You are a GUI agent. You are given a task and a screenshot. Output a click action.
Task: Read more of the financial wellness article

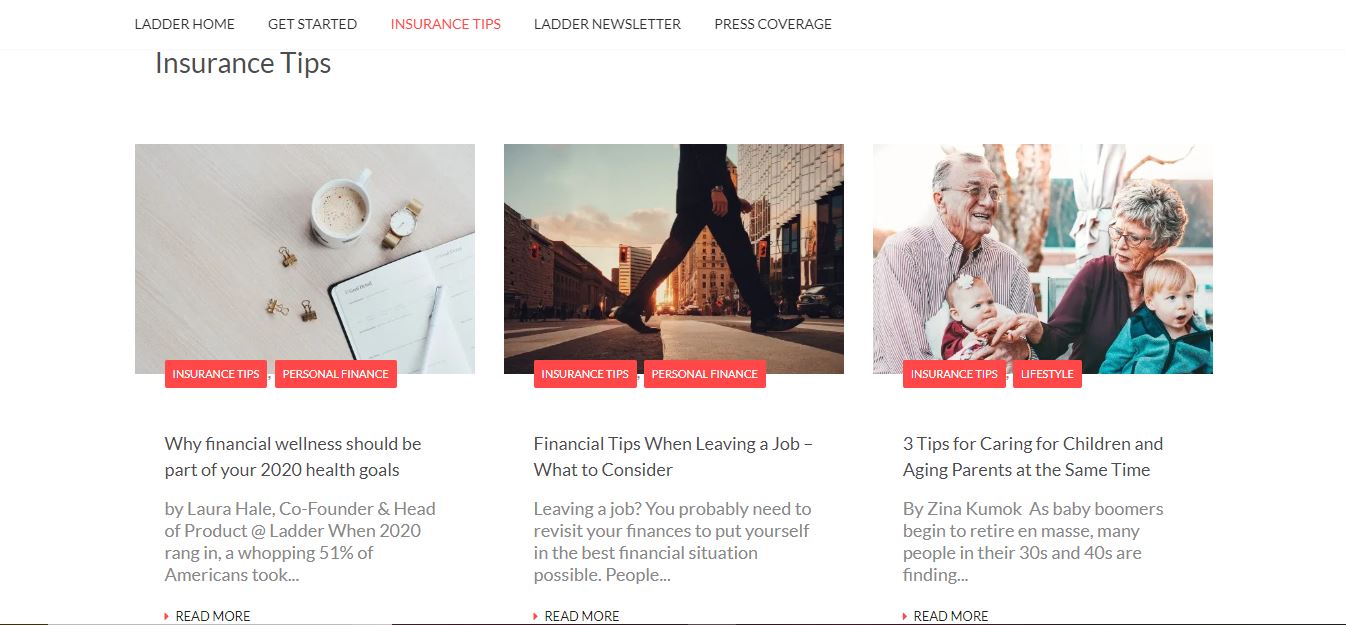tap(208, 616)
